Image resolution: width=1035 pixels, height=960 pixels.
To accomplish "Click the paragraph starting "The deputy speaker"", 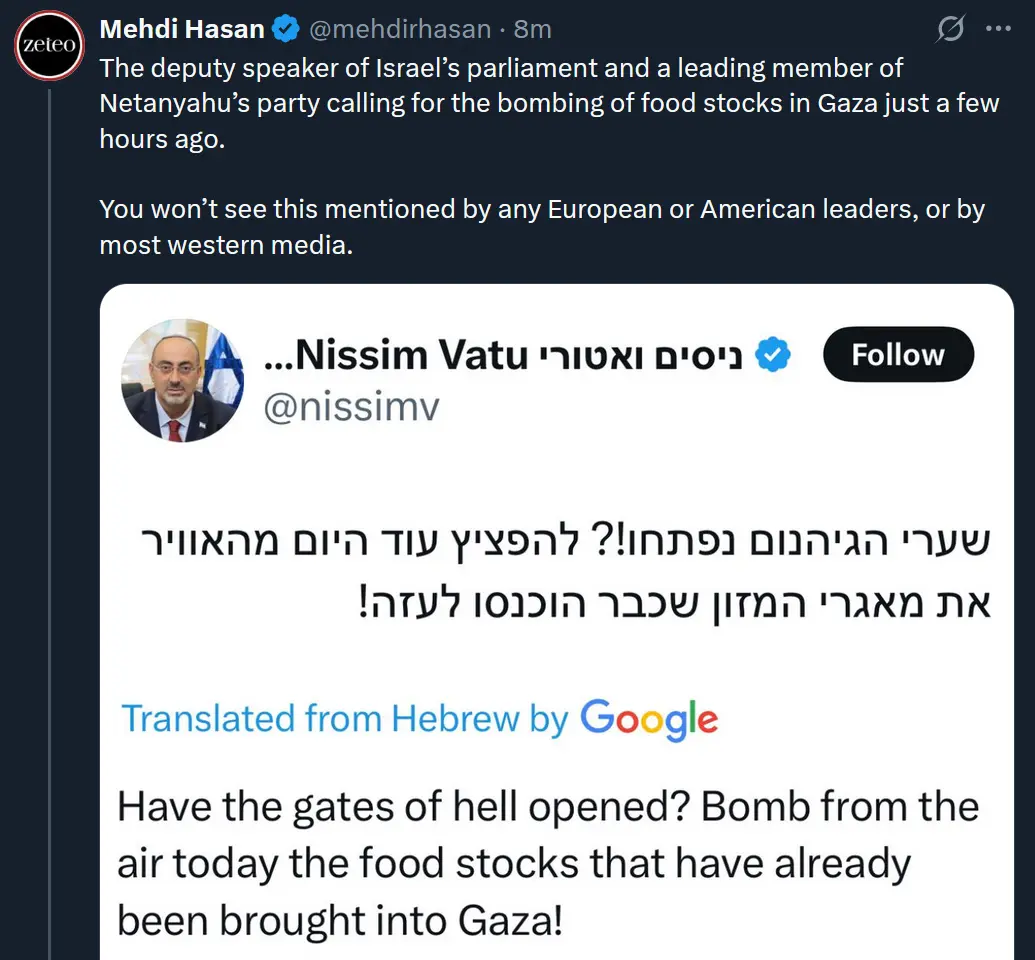I will 548,103.
